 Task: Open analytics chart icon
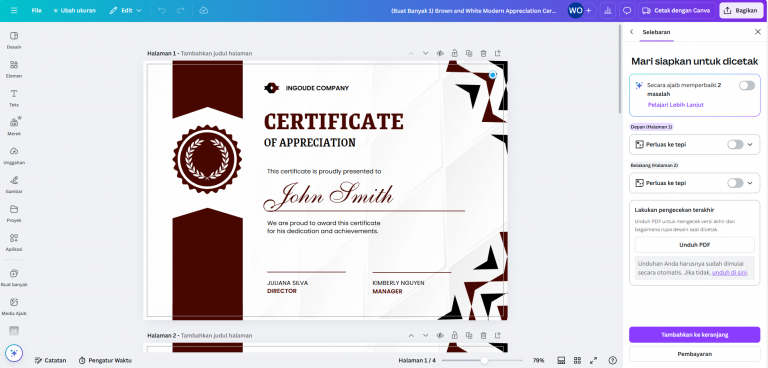pos(608,10)
